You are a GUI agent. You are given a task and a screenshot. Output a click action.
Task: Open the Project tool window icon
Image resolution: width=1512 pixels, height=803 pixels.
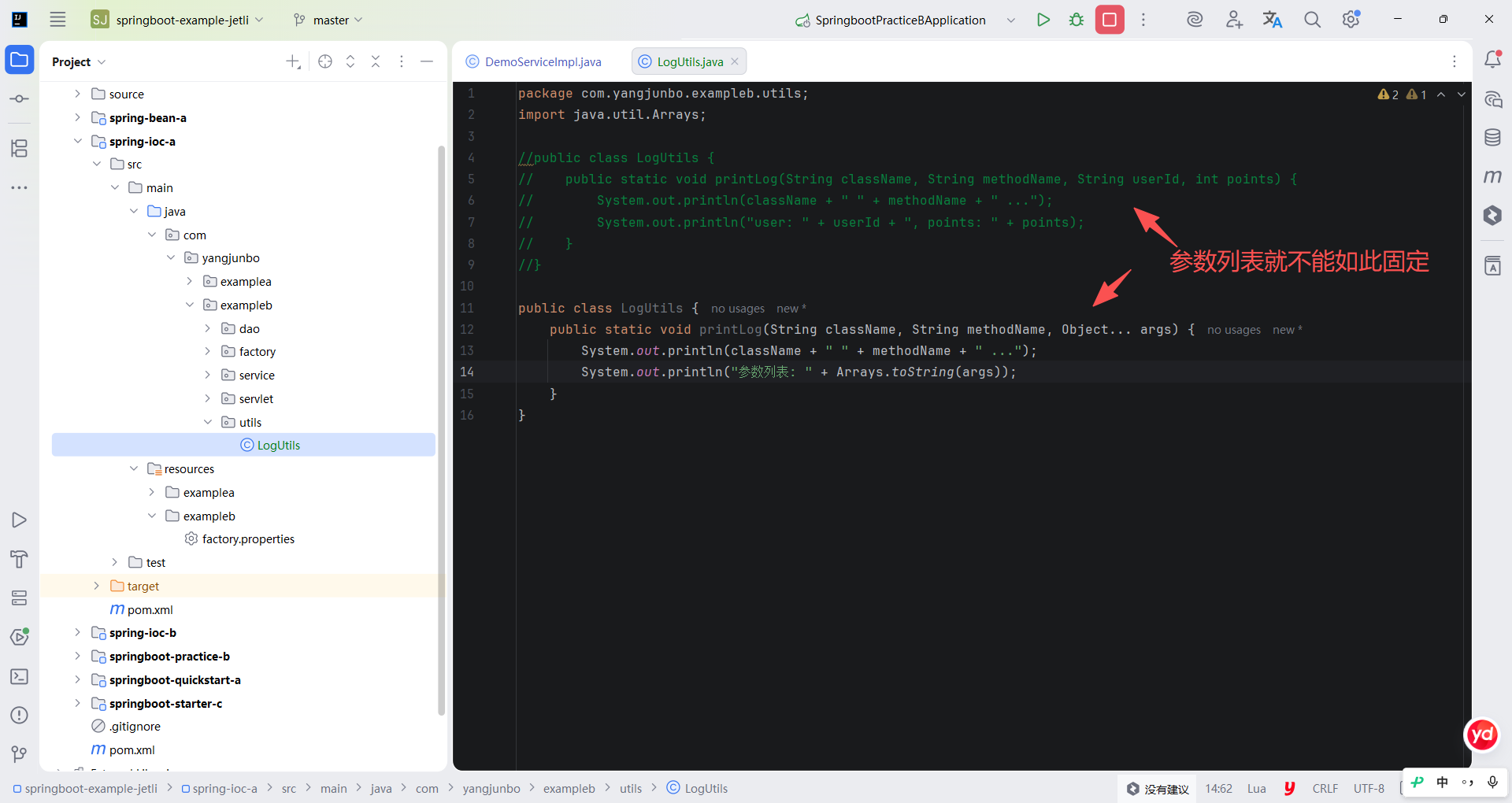(x=20, y=60)
